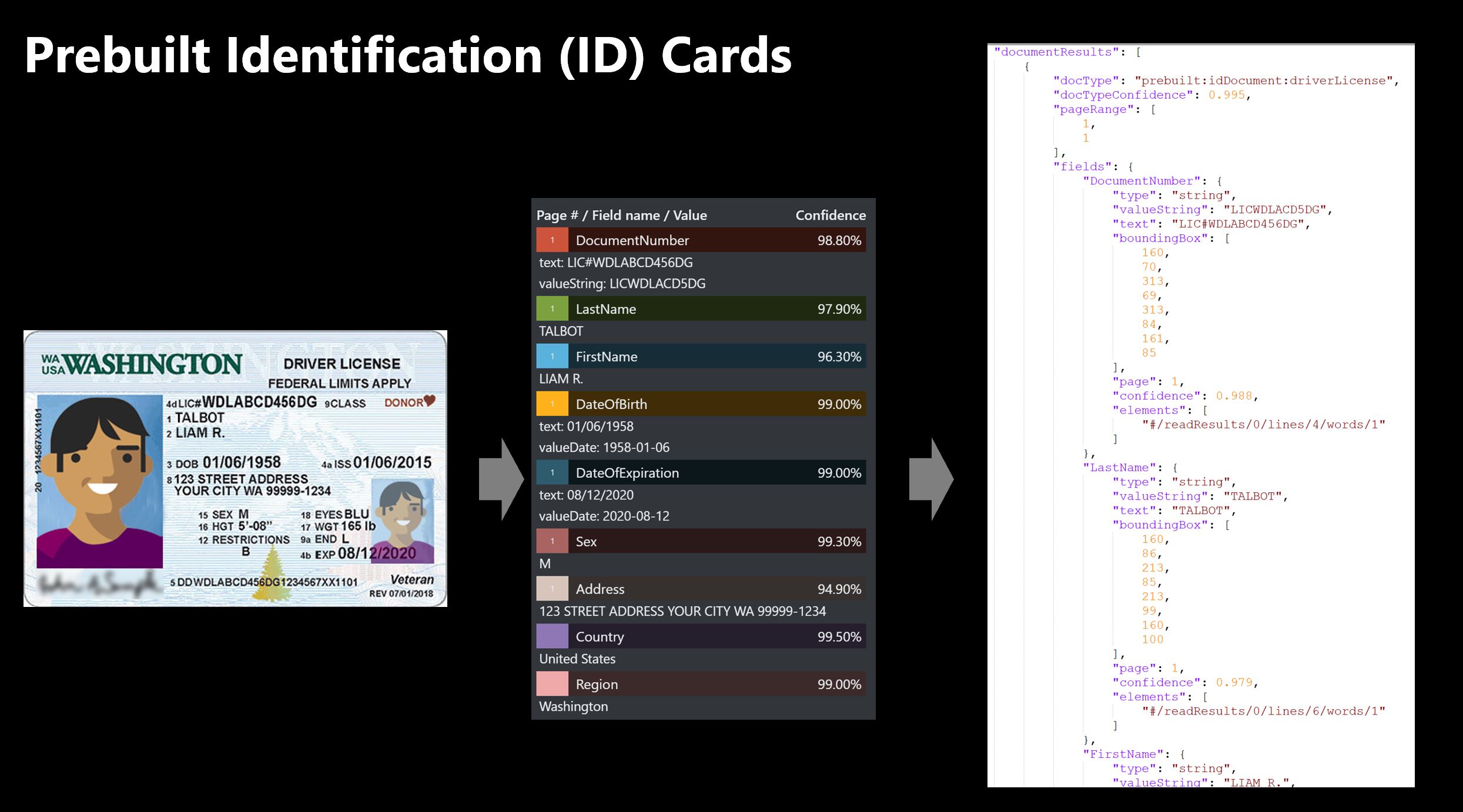Select the Sex field row
The width and height of the screenshot is (1463, 812).
[700, 542]
